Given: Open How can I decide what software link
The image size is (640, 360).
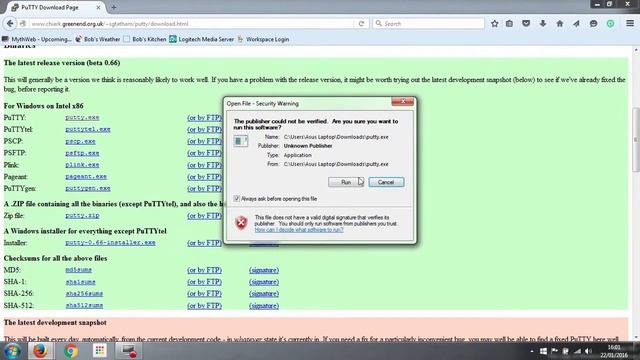Looking at the screenshot, I should [x=299, y=230].
